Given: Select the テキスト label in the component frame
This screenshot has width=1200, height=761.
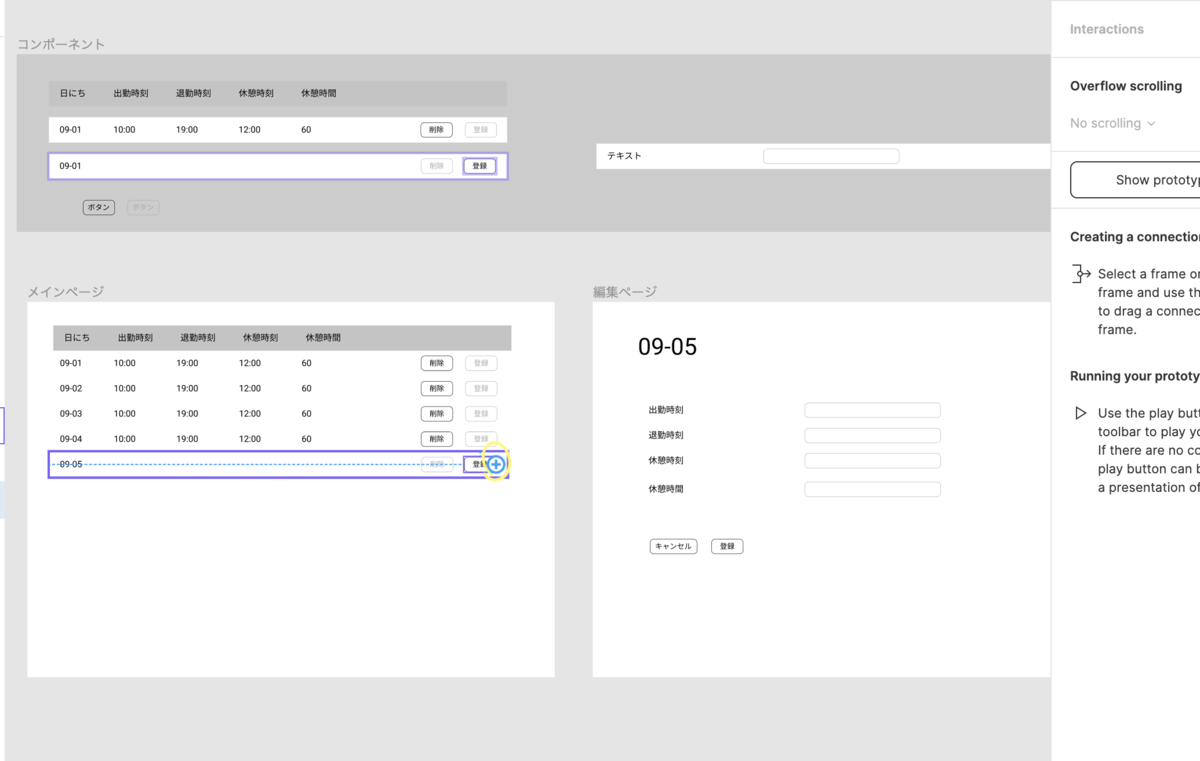Looking at the screenshot, I should pos(624,156).
